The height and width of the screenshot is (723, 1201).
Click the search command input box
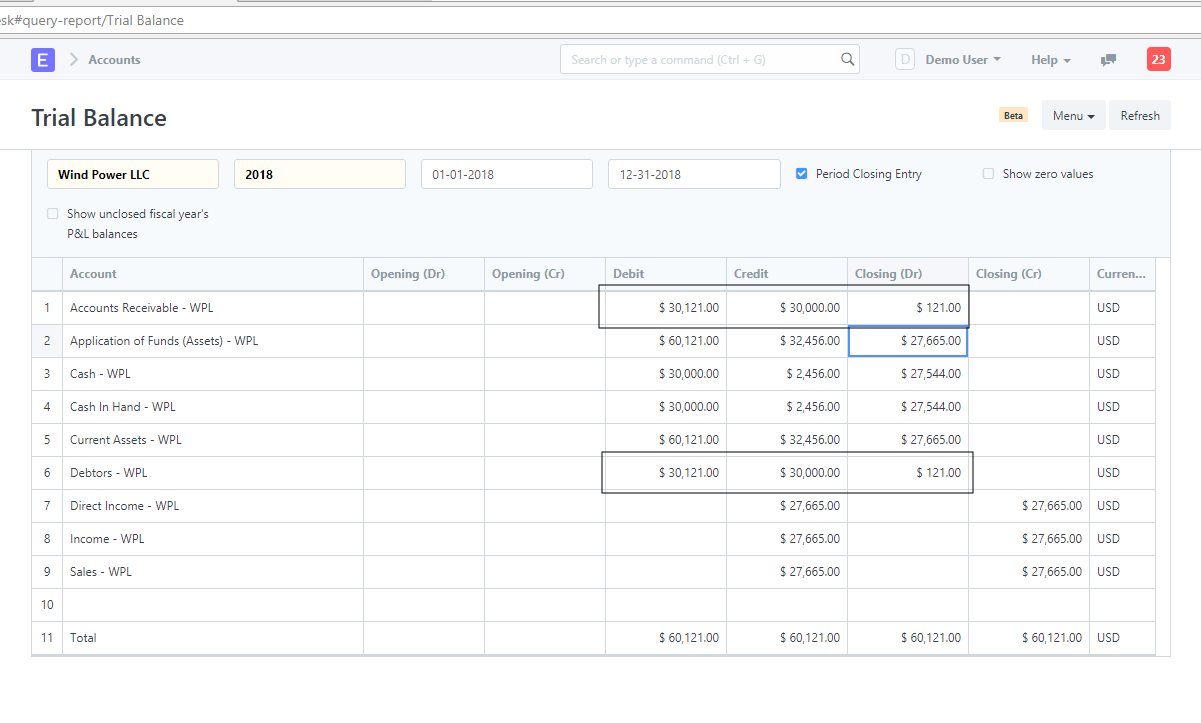click(700, 59)
